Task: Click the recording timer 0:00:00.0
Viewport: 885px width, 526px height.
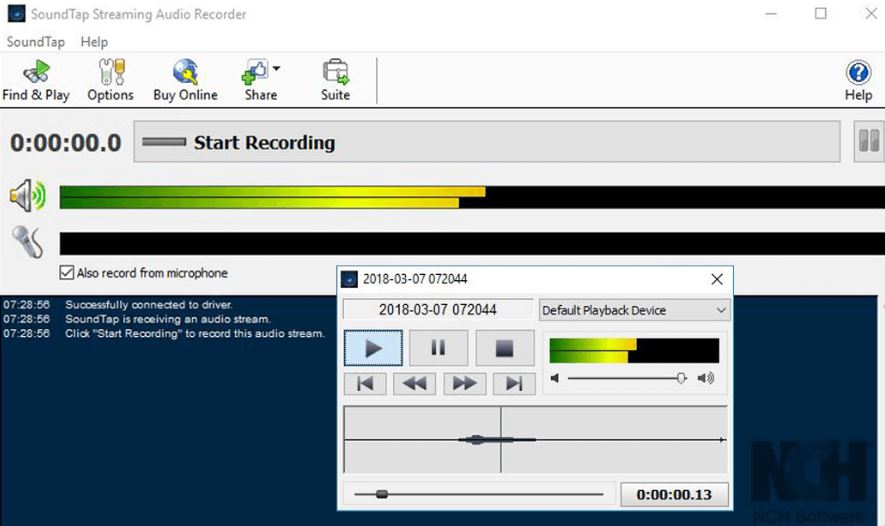Action: (x=66, y=143)
